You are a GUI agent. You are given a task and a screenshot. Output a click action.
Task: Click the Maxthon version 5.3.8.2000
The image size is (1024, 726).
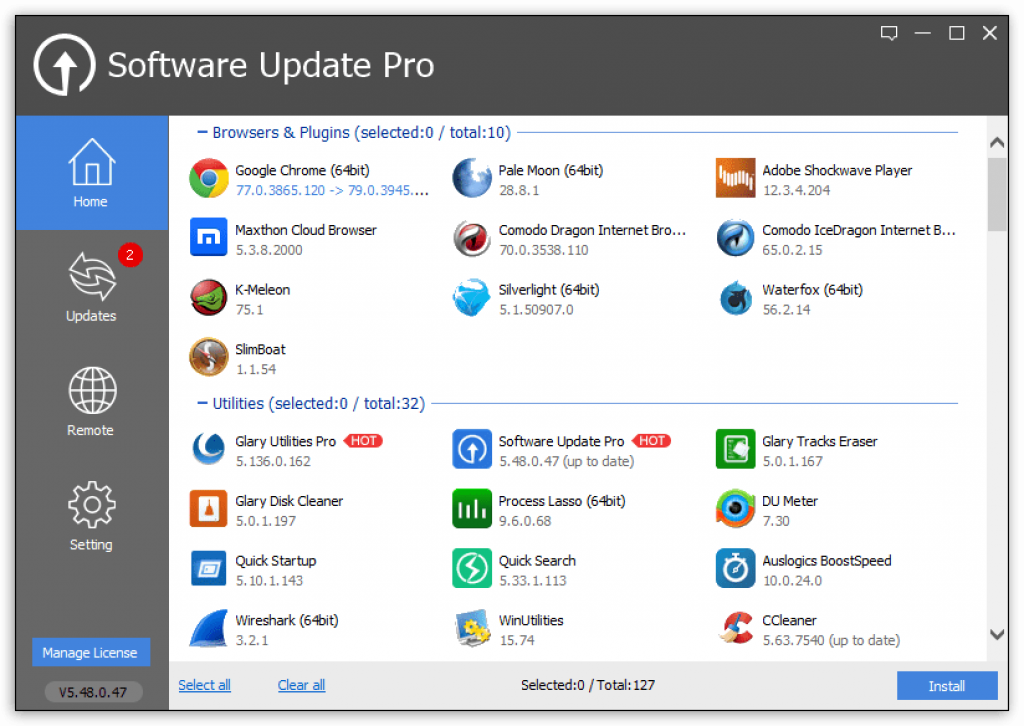pyautogui.click(x=268, y=250)
